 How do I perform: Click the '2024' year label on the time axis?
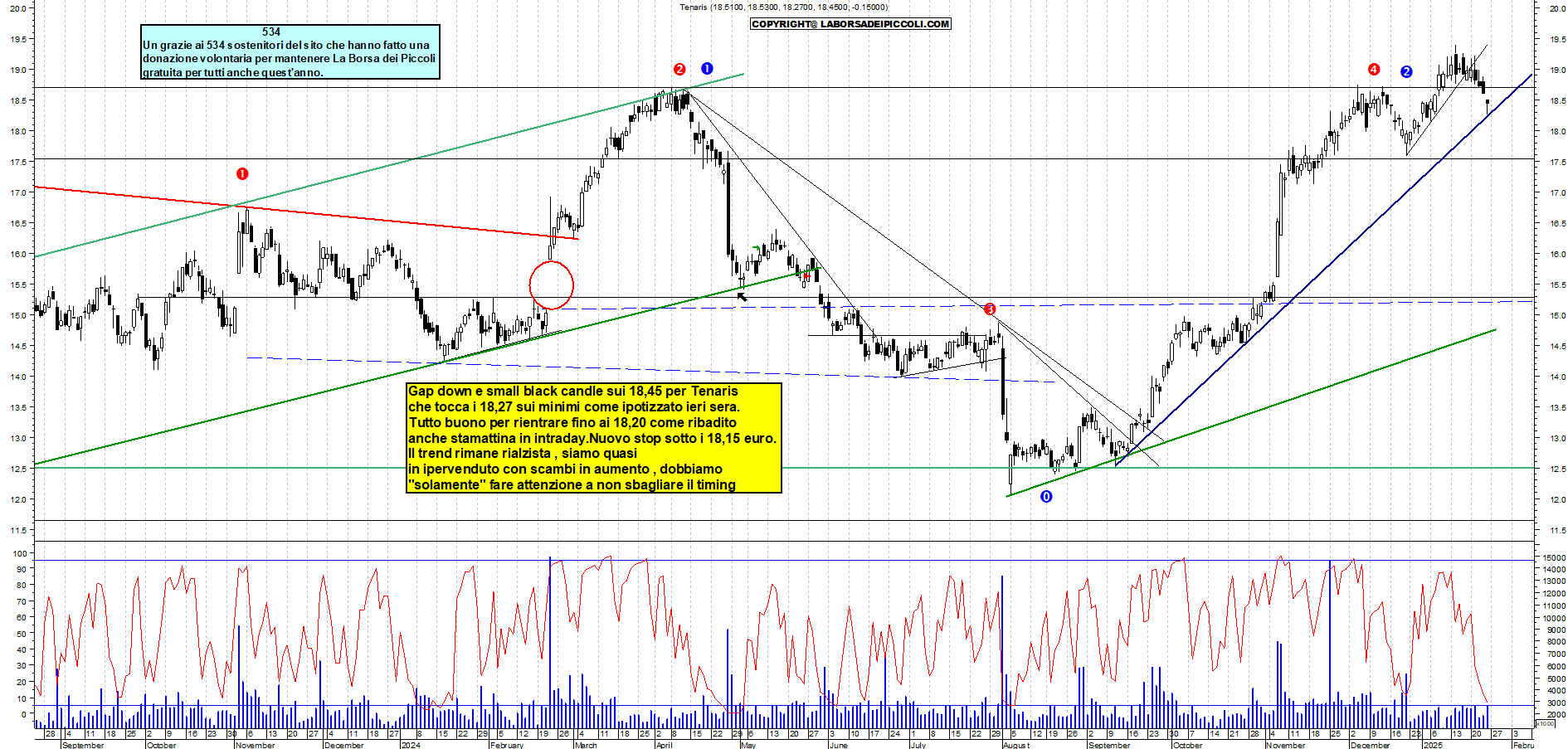coord(410,745)
